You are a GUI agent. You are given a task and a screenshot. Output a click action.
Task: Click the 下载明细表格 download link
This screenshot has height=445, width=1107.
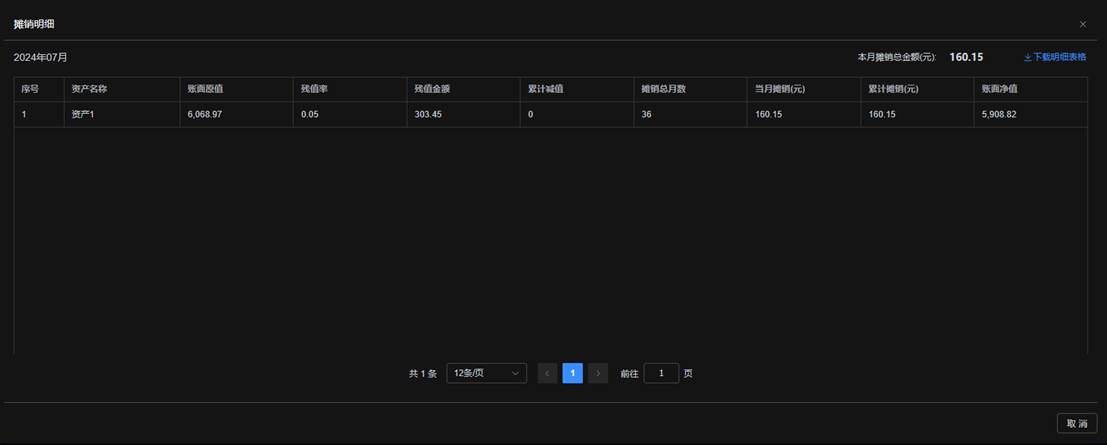(1055, 58)
